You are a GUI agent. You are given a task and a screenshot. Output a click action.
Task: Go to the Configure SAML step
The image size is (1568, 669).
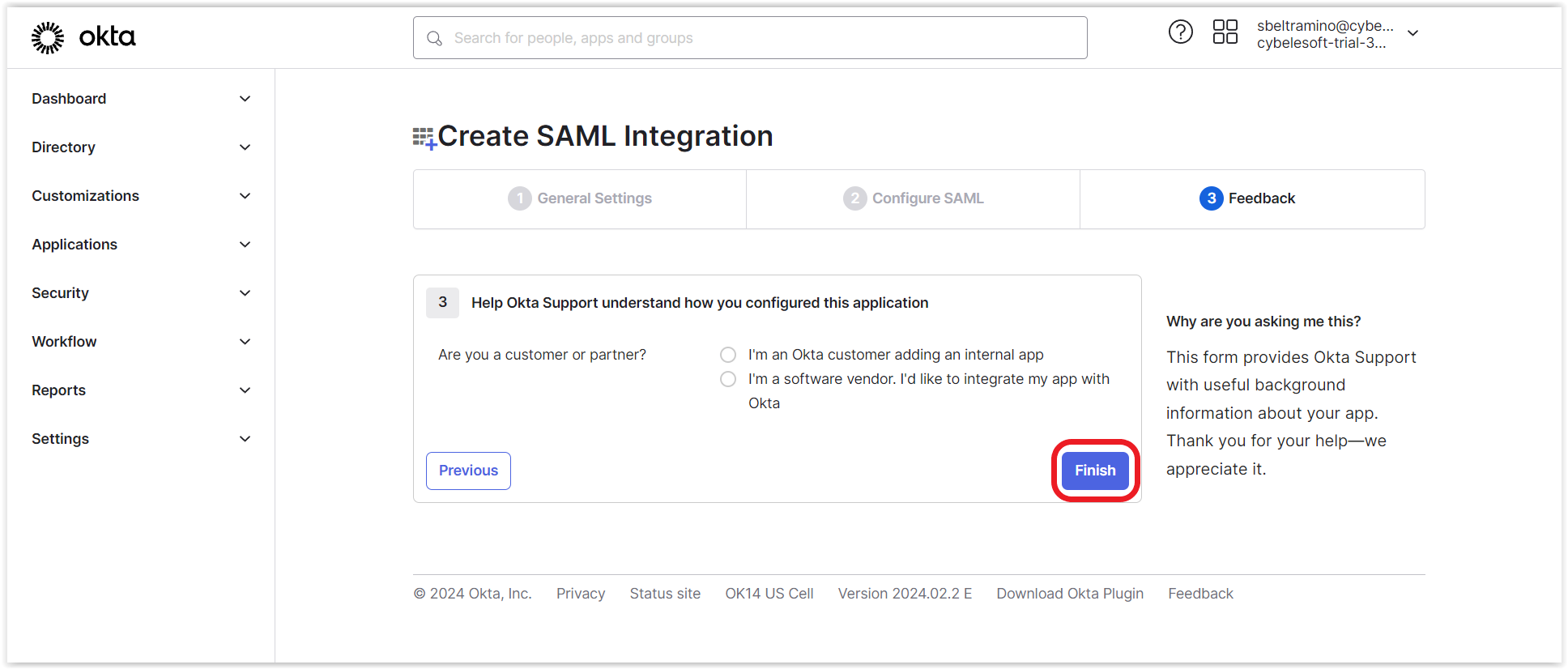[913, 198]
